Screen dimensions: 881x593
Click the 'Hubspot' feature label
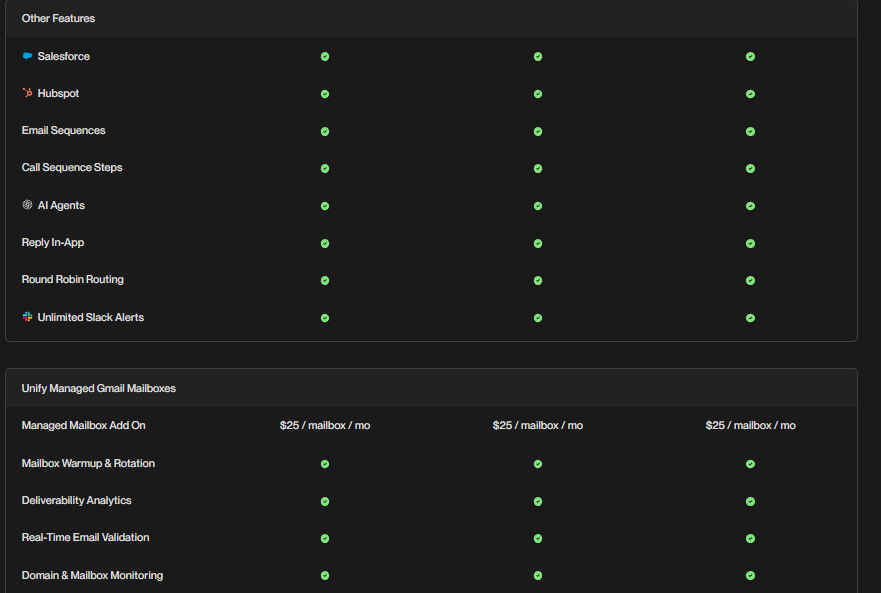click(58, 93)
